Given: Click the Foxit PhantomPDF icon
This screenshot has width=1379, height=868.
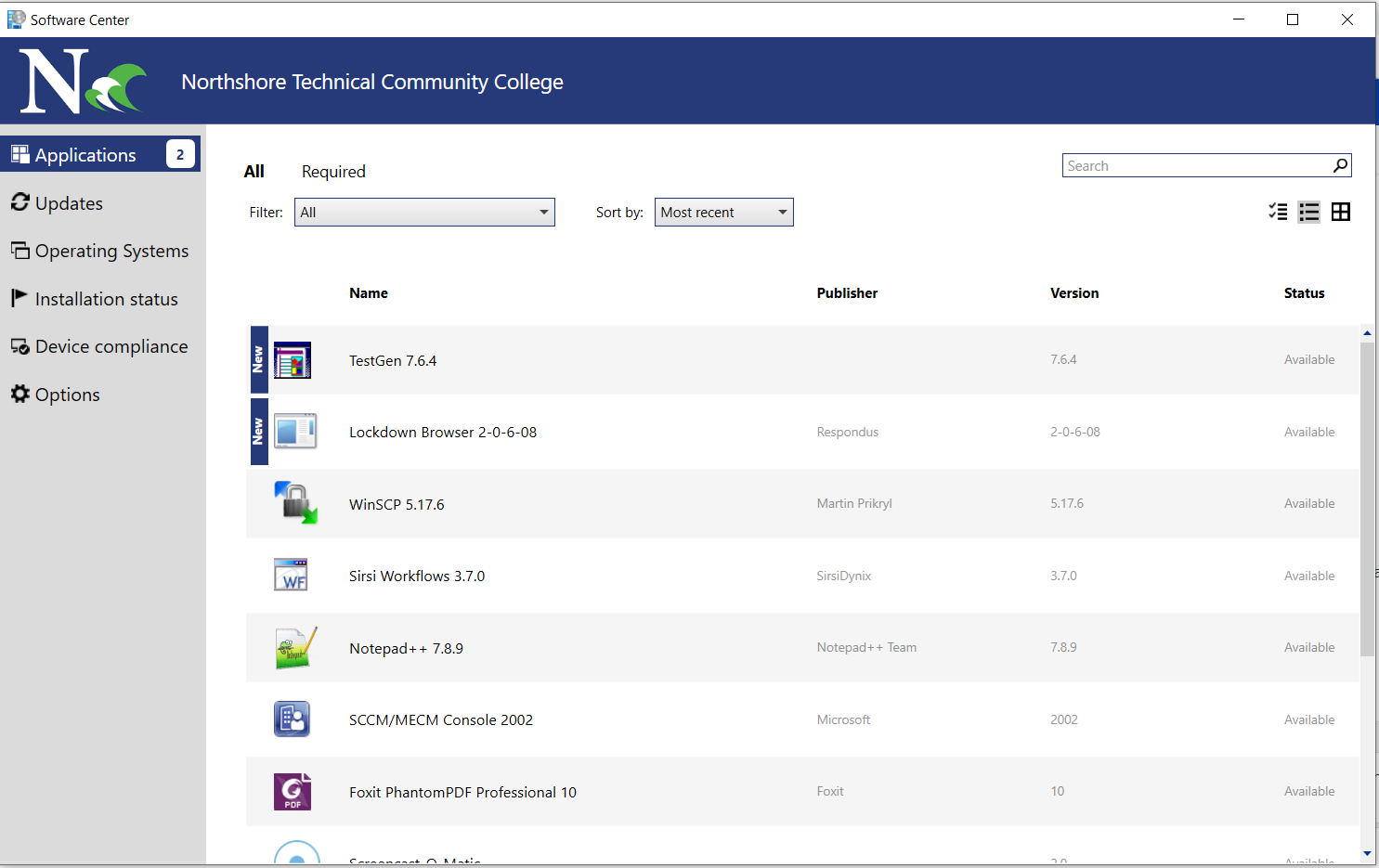Looking at the screenshot, I should pos(293,791).
